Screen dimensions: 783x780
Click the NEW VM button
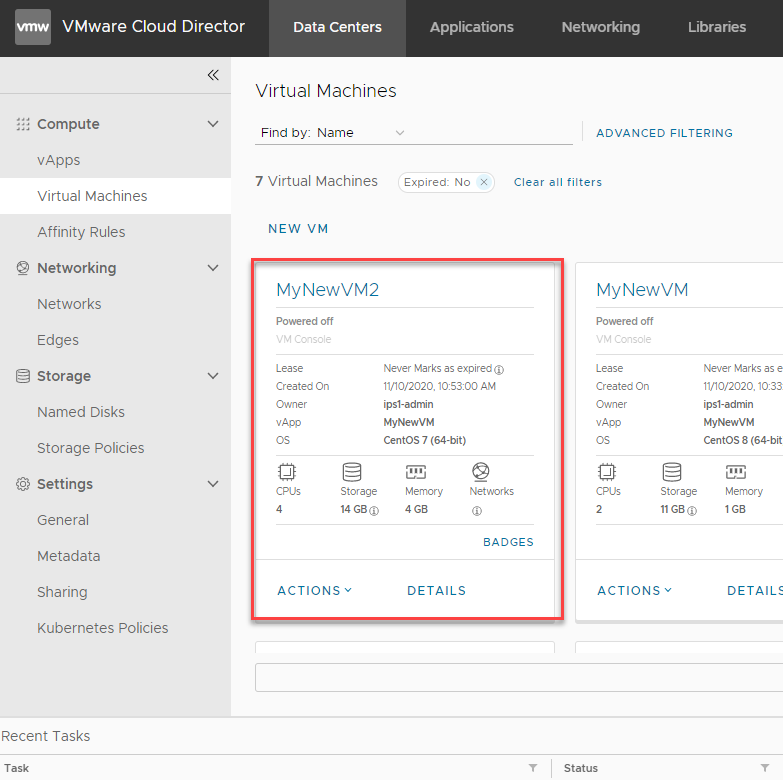298,229
